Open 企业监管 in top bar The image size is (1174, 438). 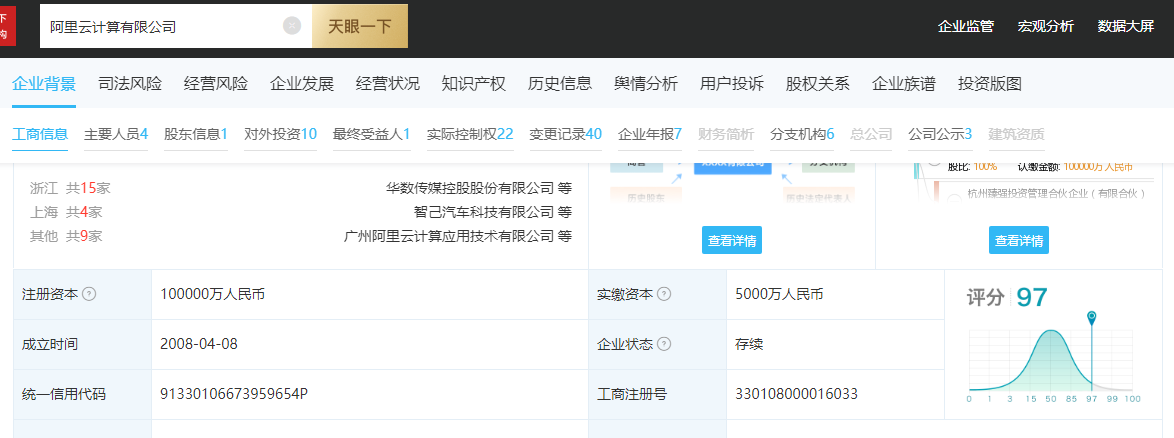coord(966,26)
